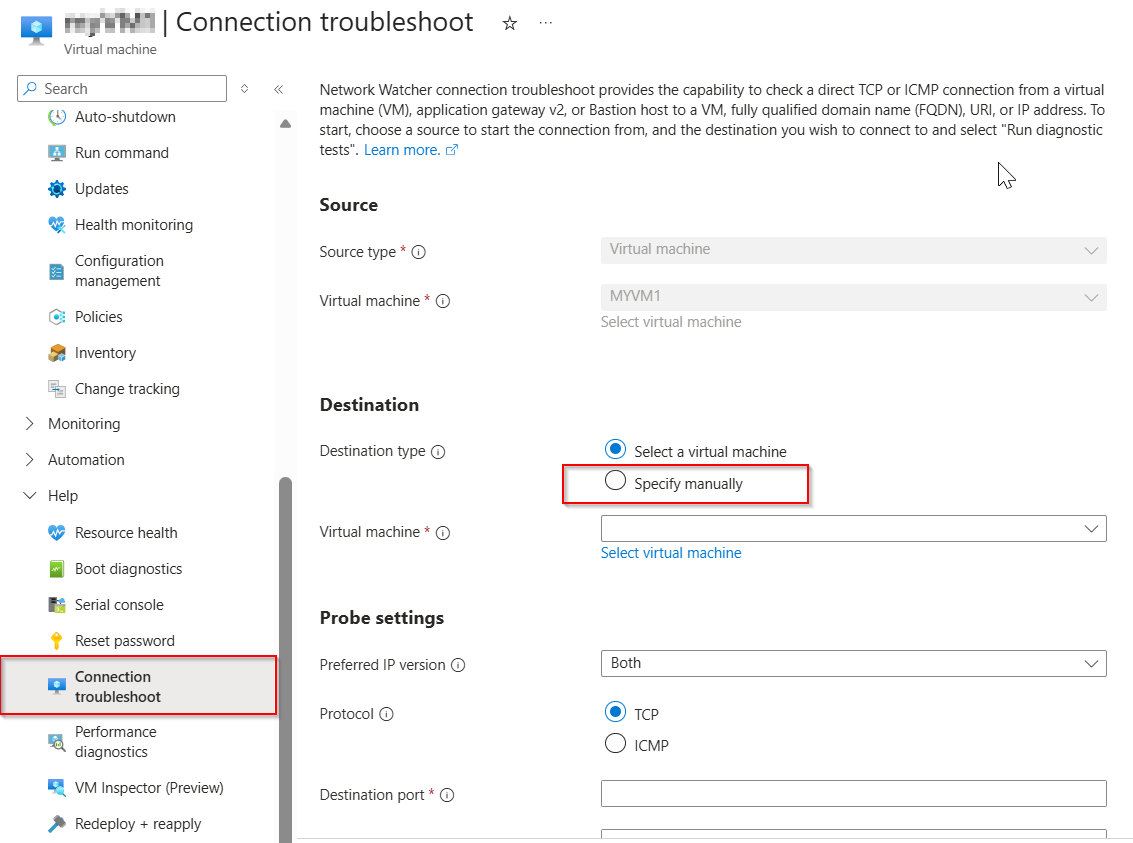Expand the Monitoring section
Screen dimensions: 1133x843
click(x=30, y=424)
